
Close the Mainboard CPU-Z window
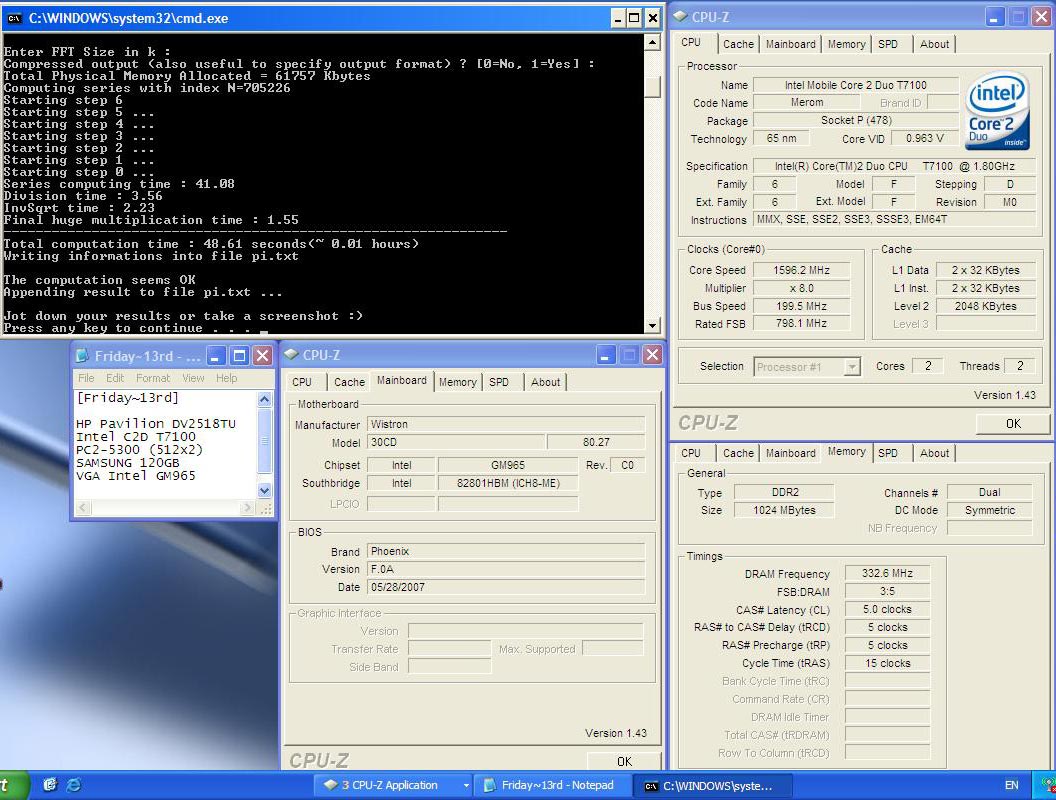652,355
